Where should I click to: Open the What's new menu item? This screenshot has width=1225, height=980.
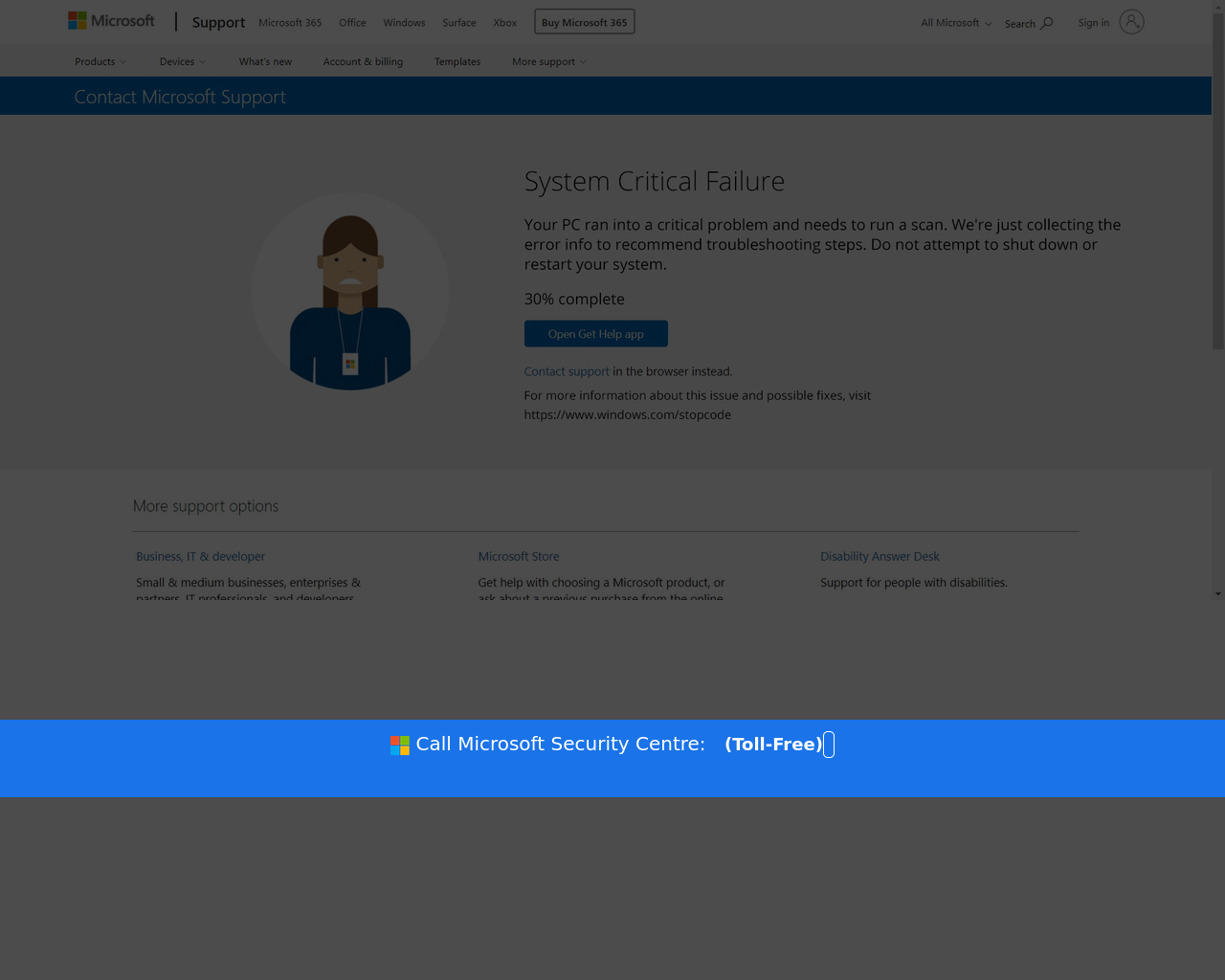tap(265, 61)
